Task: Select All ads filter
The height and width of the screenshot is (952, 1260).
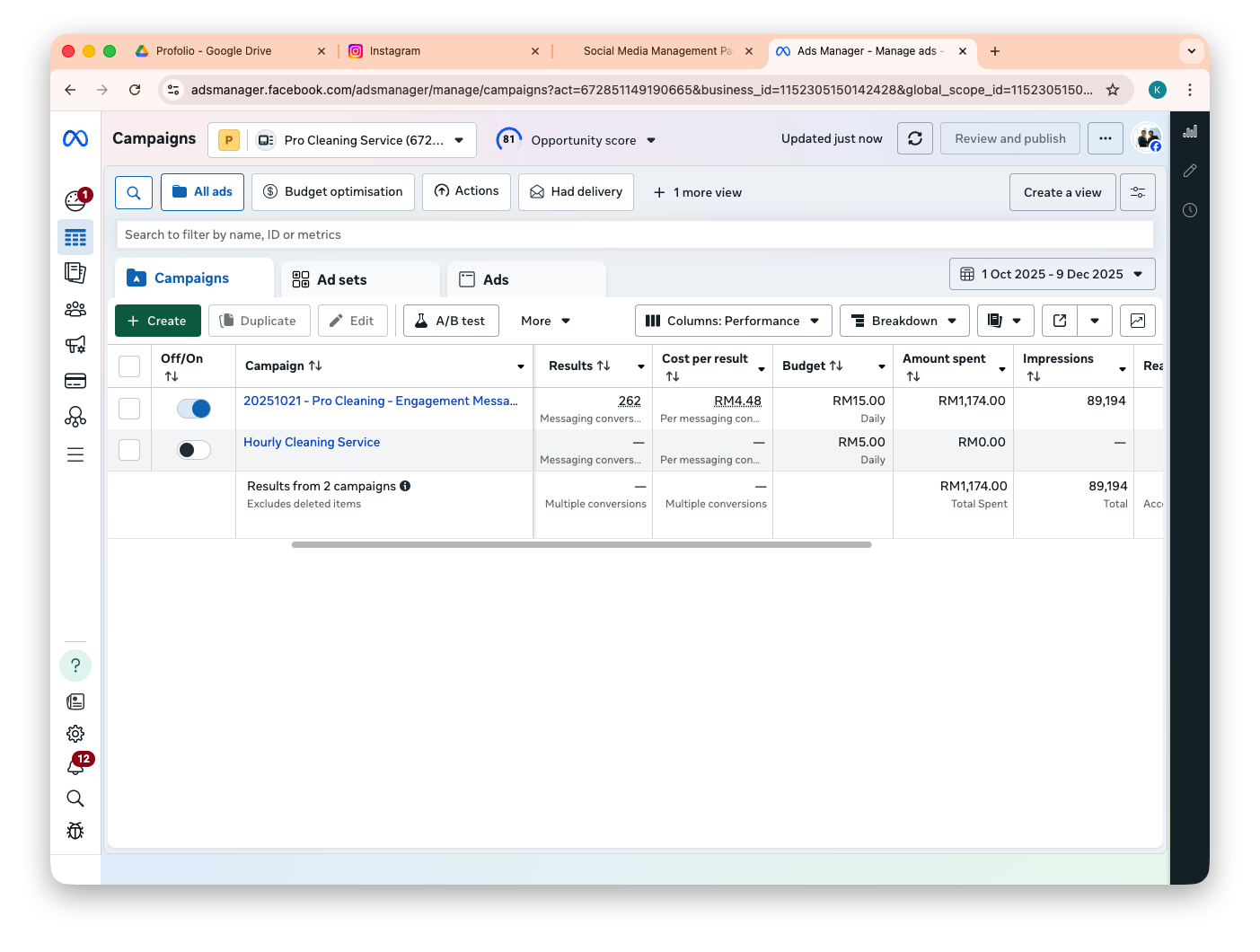Action: (x=202, y=192)
